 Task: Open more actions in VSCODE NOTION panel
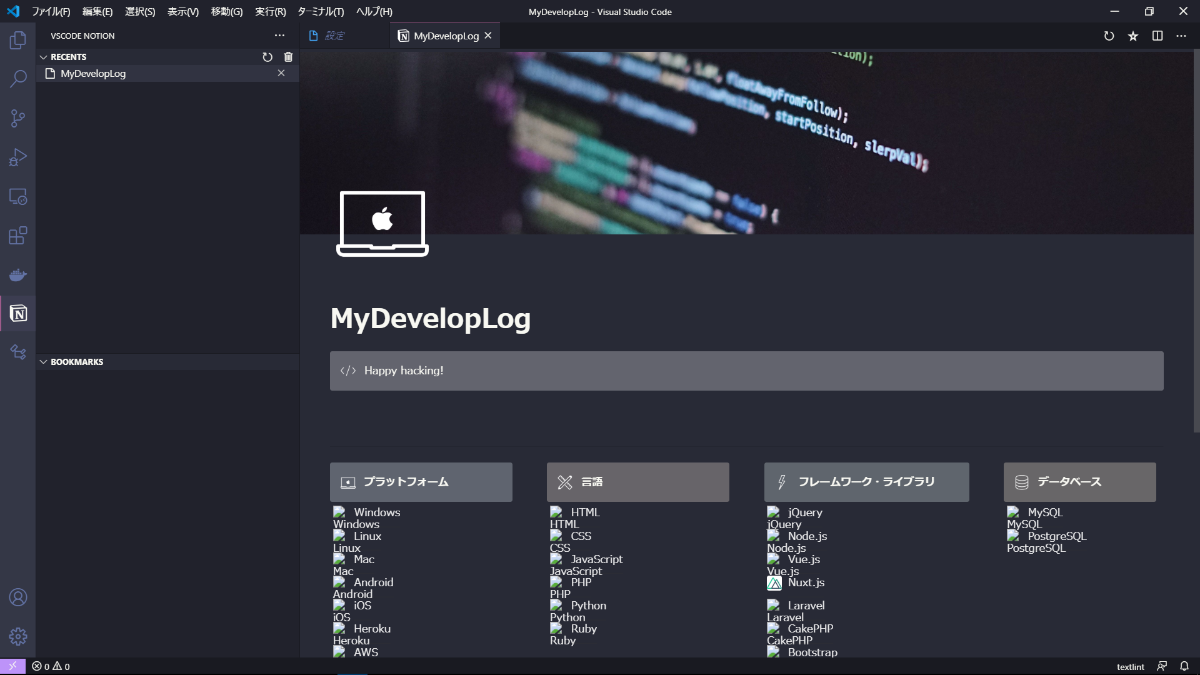(x=279, y=35)
